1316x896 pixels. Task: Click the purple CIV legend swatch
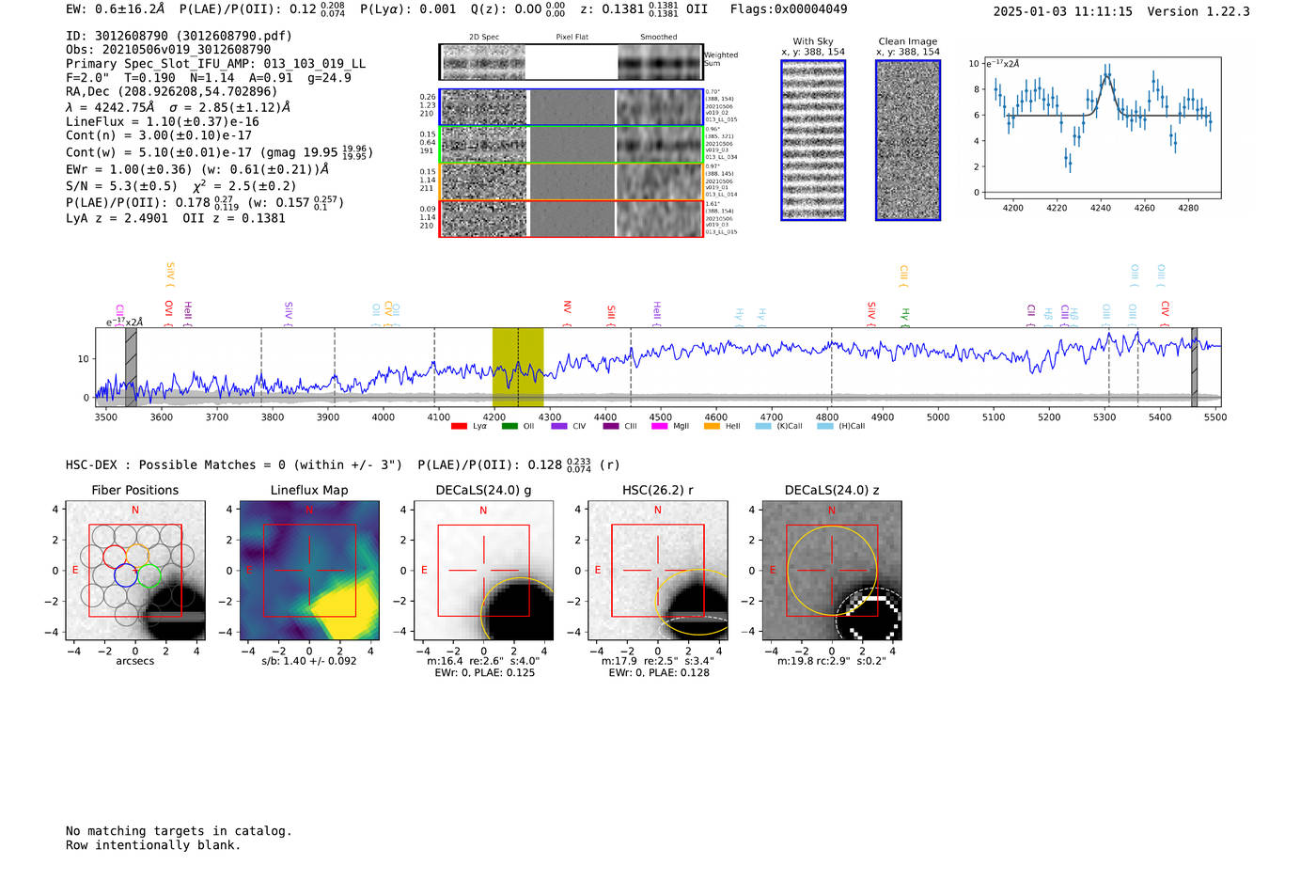coord(559,426)
